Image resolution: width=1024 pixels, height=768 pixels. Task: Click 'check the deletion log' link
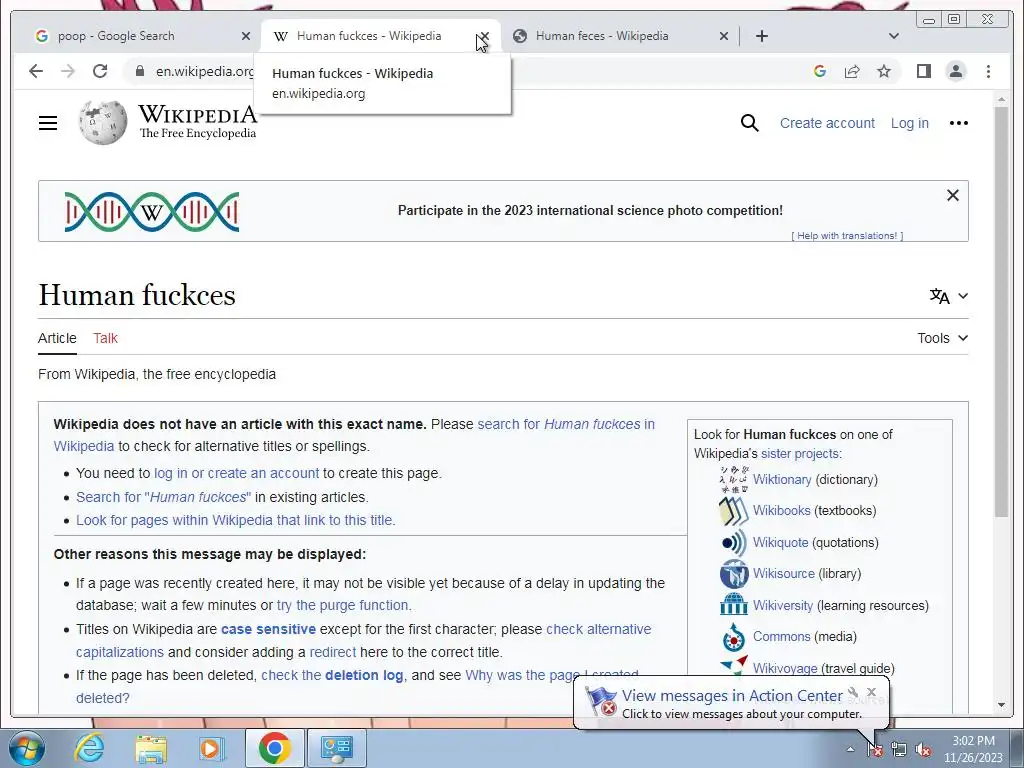click(332, 675)
